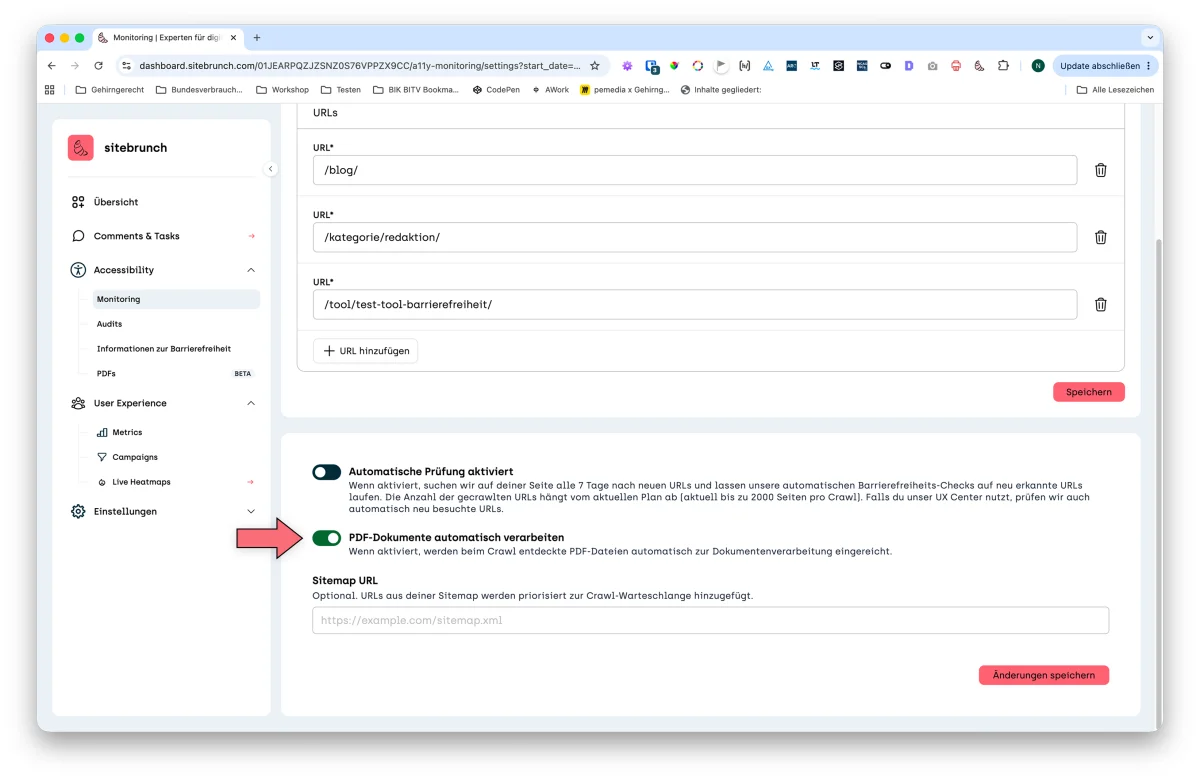Open the browser extensions puzzle menu
1200x780 pixels.
pos(1003,66)
